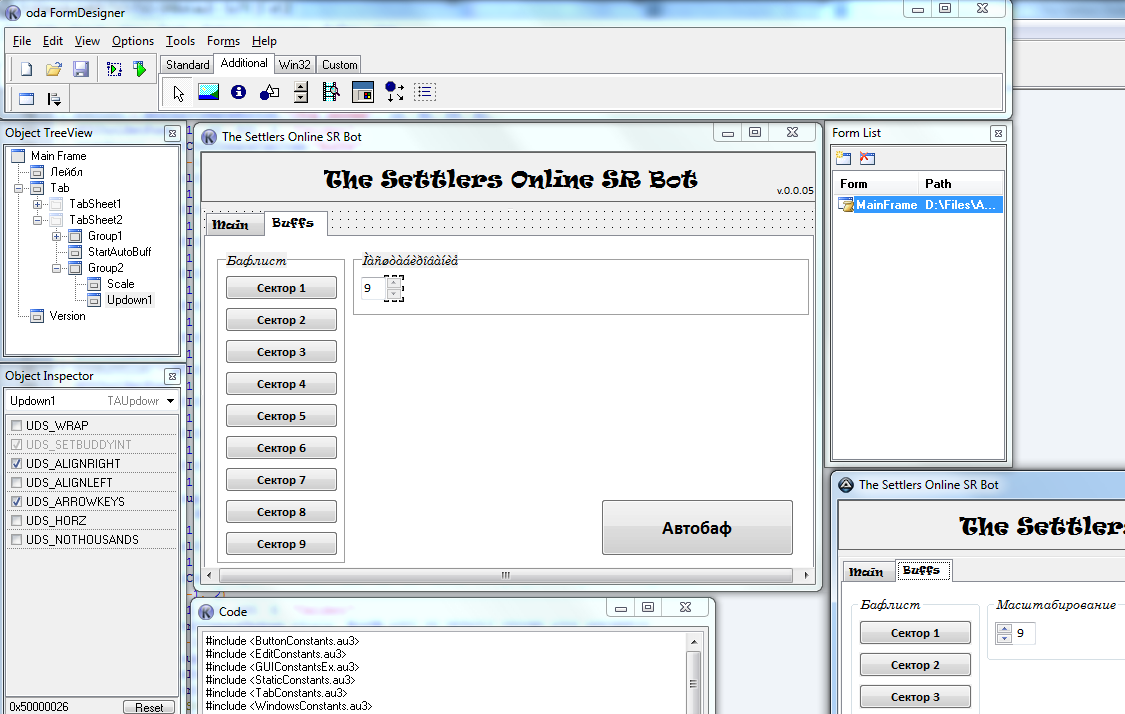Collapse the Tab node in Object TreeView
This screenshot has width=1125, height=714.
[18, 189]
